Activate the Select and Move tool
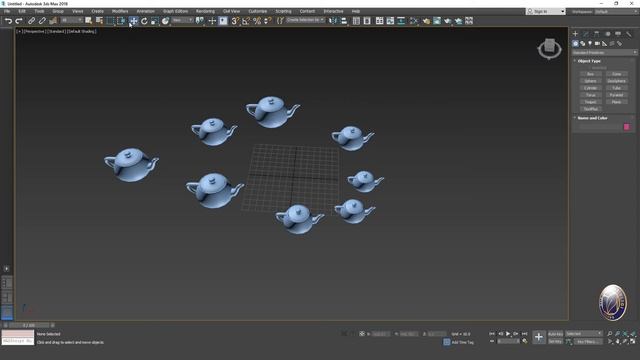This screenshot has height=360, width=640. [x=133, y=21]
